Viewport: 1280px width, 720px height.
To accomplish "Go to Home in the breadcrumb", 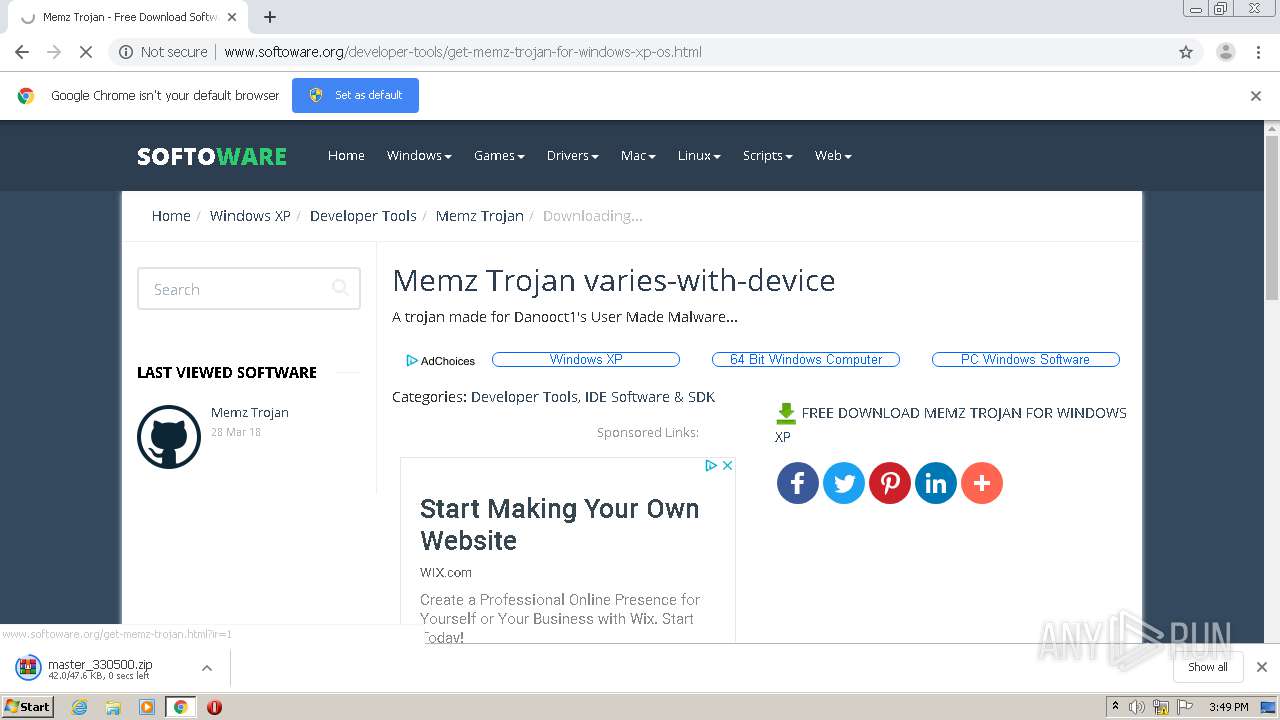I will (171, 215).
